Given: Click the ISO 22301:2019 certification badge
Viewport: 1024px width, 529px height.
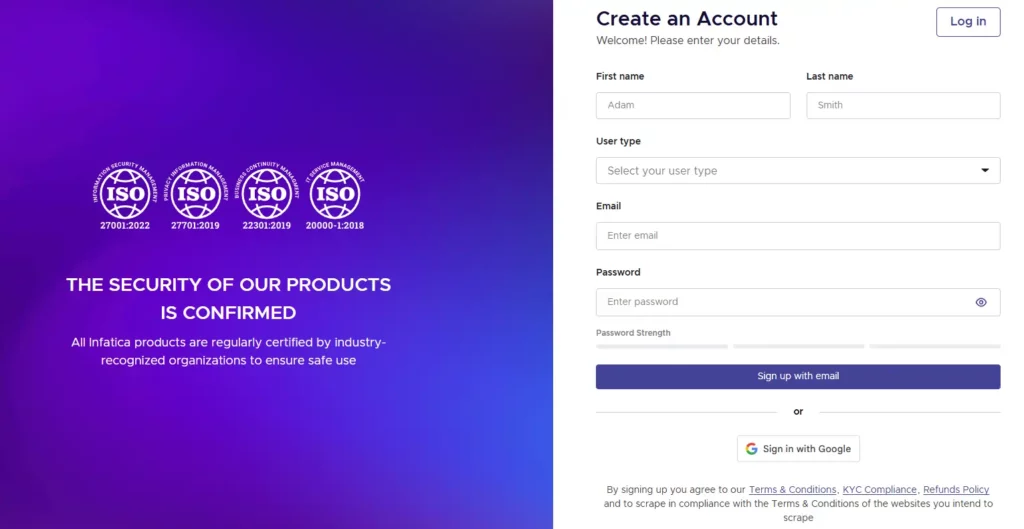Looking at the screenshot, I should 266,195.
